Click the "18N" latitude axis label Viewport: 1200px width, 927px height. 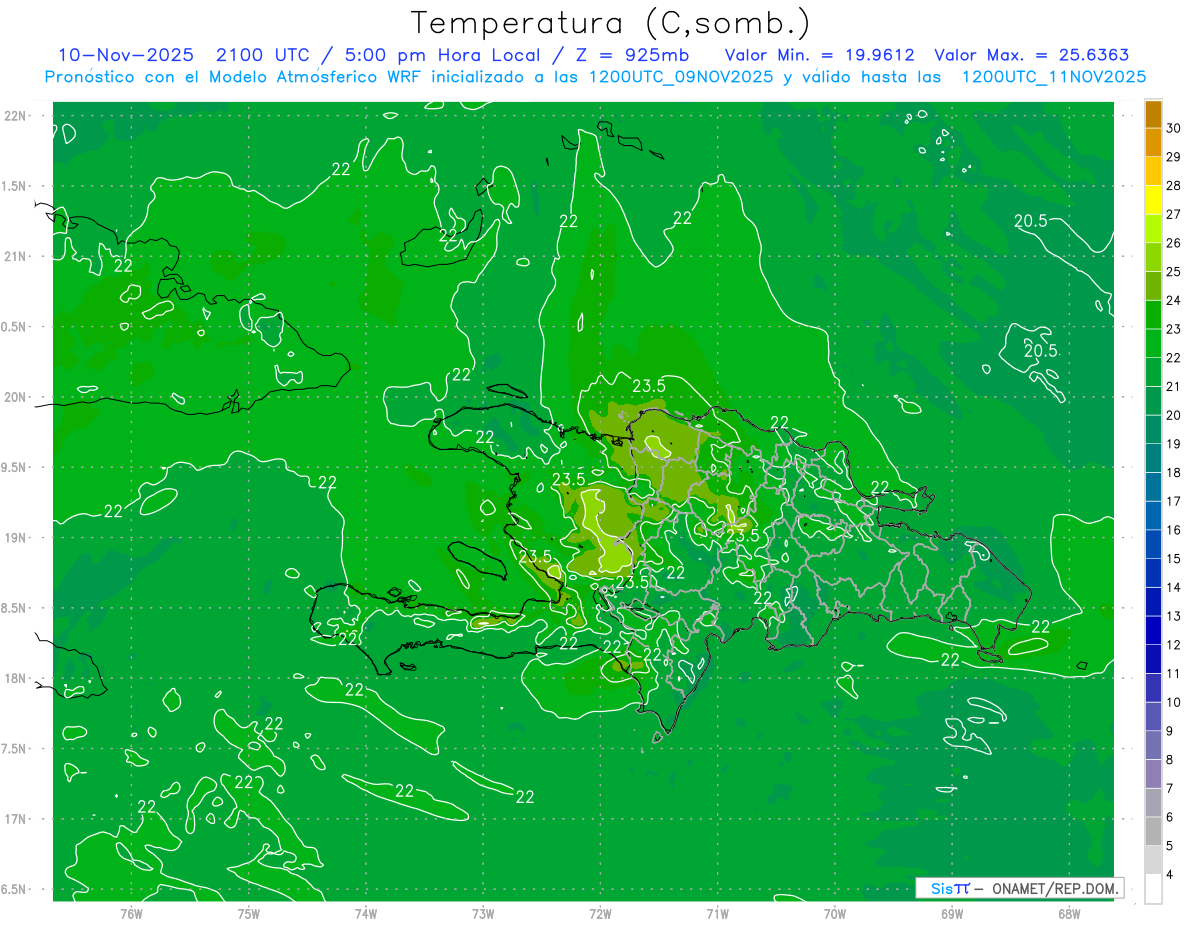point(15,678)
